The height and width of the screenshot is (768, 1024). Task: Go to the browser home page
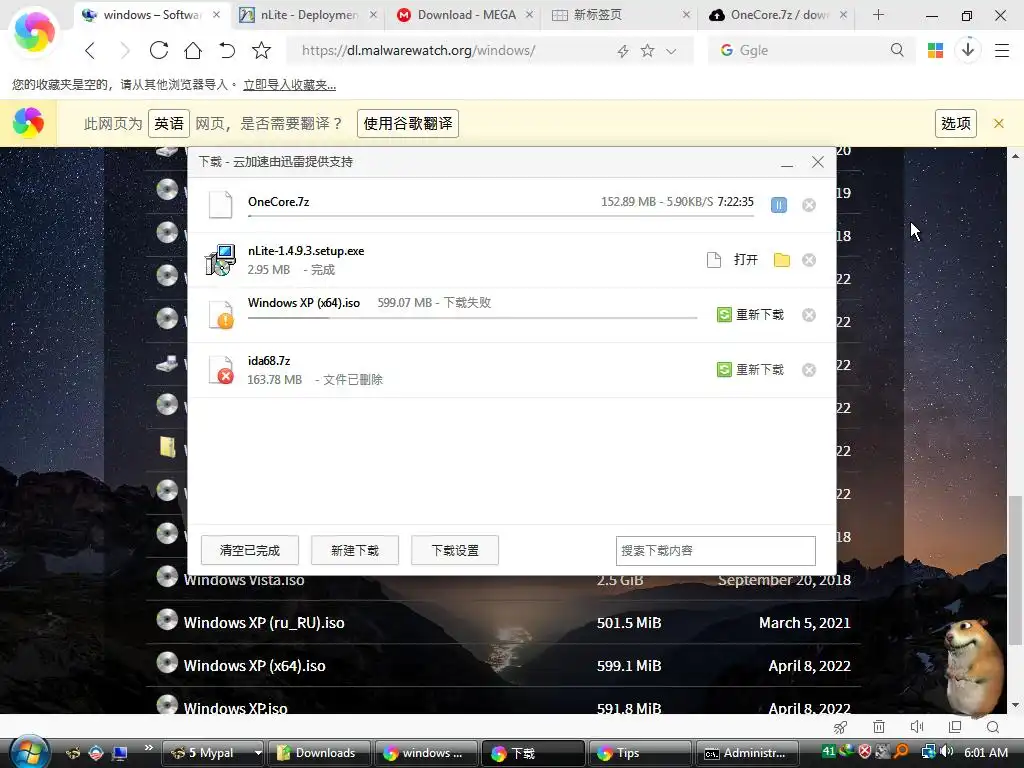193,50
